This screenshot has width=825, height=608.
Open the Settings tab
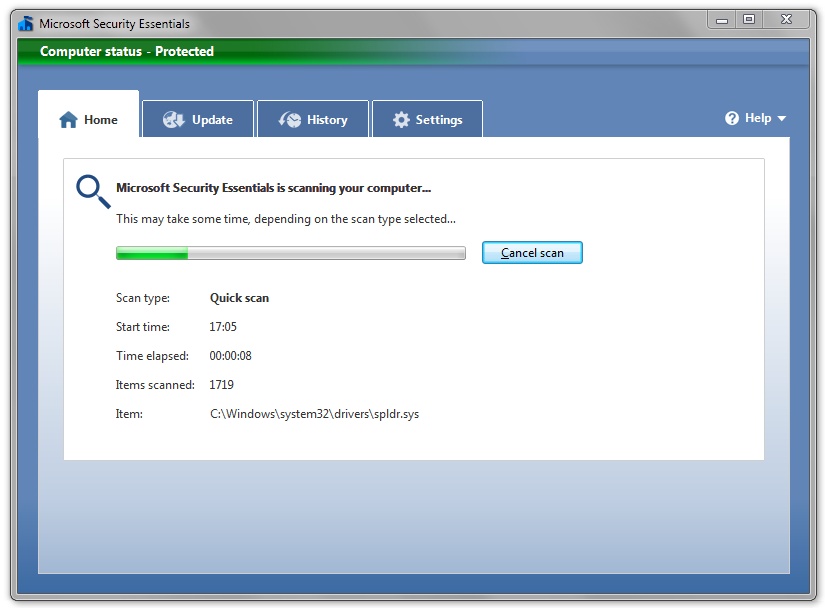pyautogui.click(x=427, y=119)
